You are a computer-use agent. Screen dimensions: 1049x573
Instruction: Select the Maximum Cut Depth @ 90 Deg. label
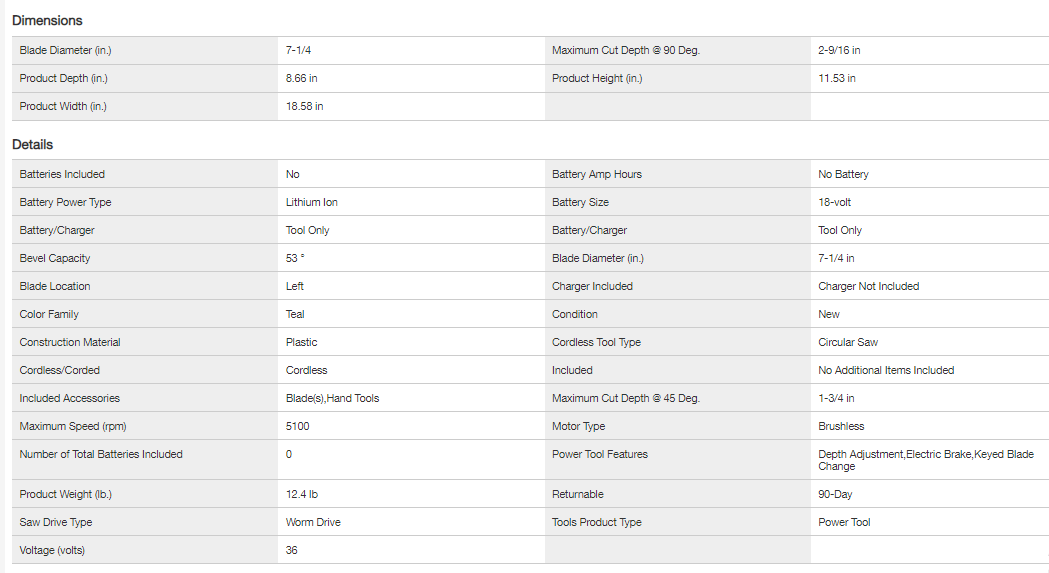point(625,50)
